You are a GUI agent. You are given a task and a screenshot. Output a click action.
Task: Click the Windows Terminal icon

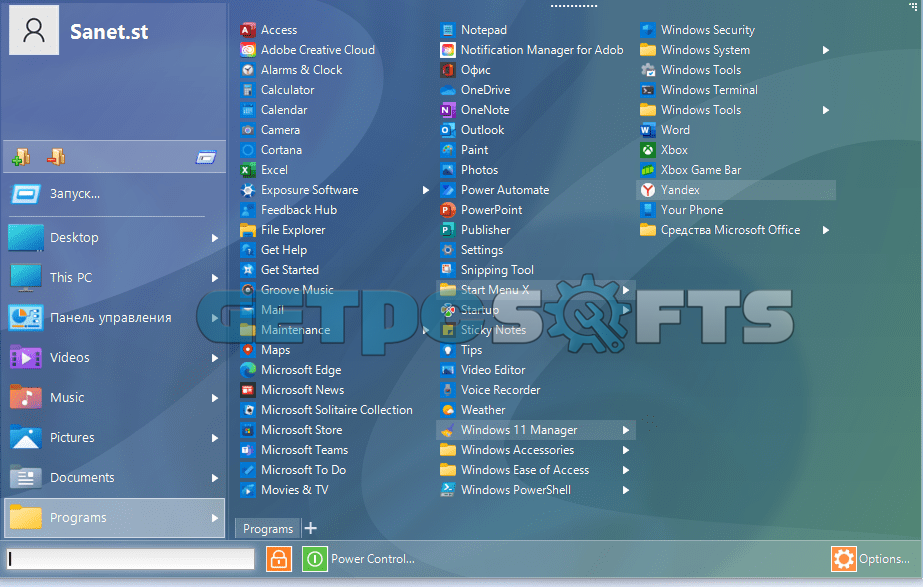(648, 90)
